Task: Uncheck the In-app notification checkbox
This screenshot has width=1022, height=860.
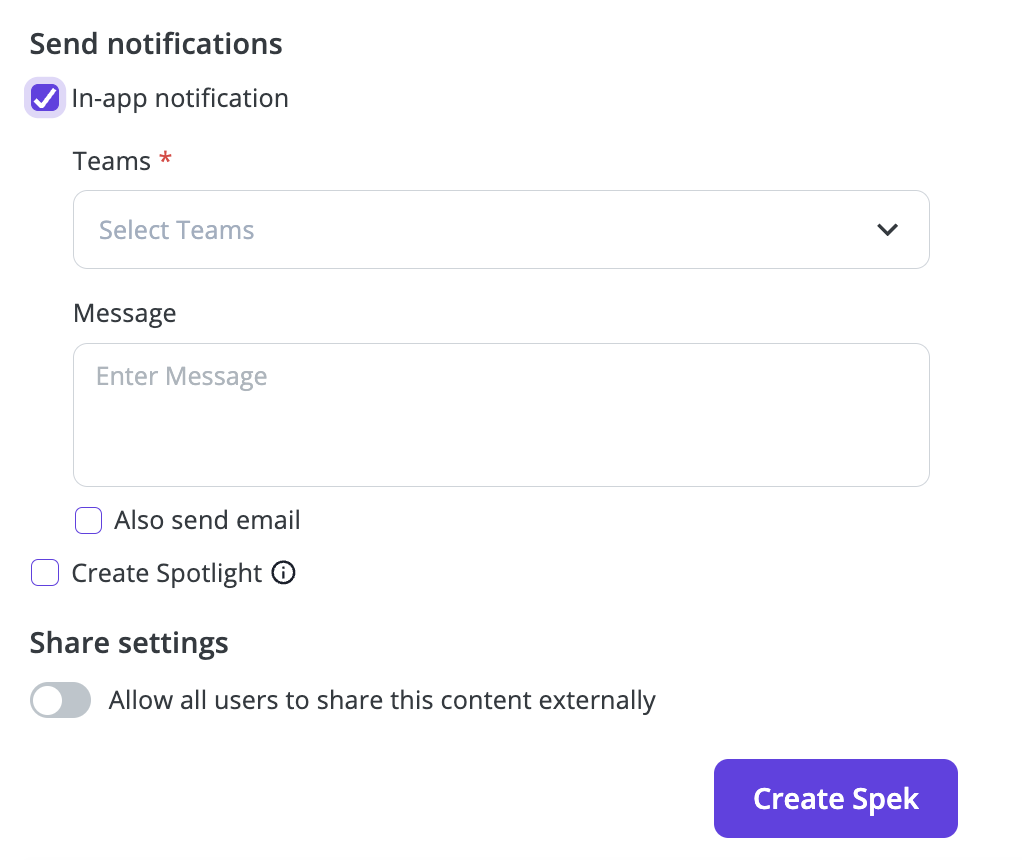Action: point(45,98)
